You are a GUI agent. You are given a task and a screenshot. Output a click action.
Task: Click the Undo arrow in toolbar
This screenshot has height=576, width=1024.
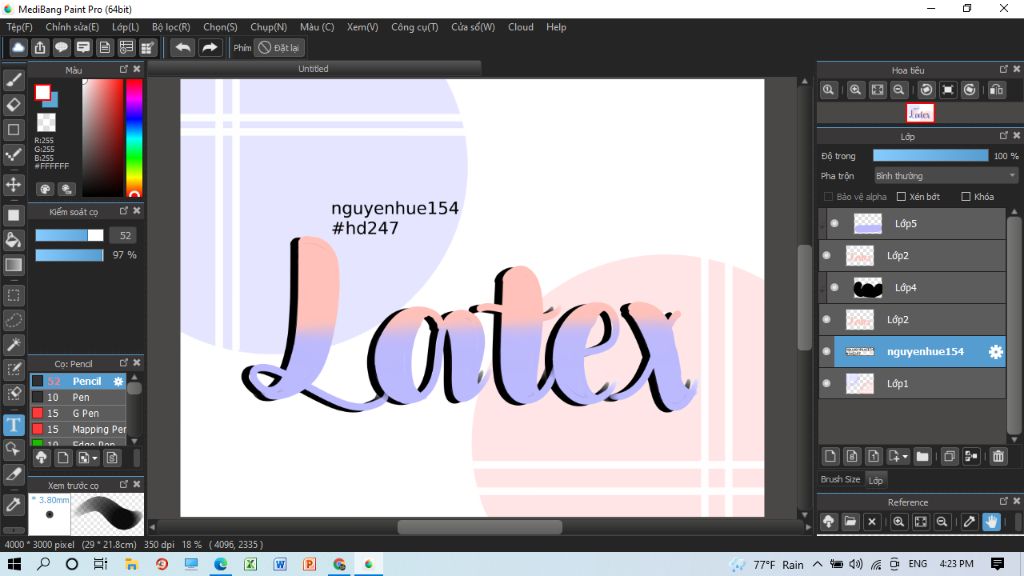click(x=183, y=48)
